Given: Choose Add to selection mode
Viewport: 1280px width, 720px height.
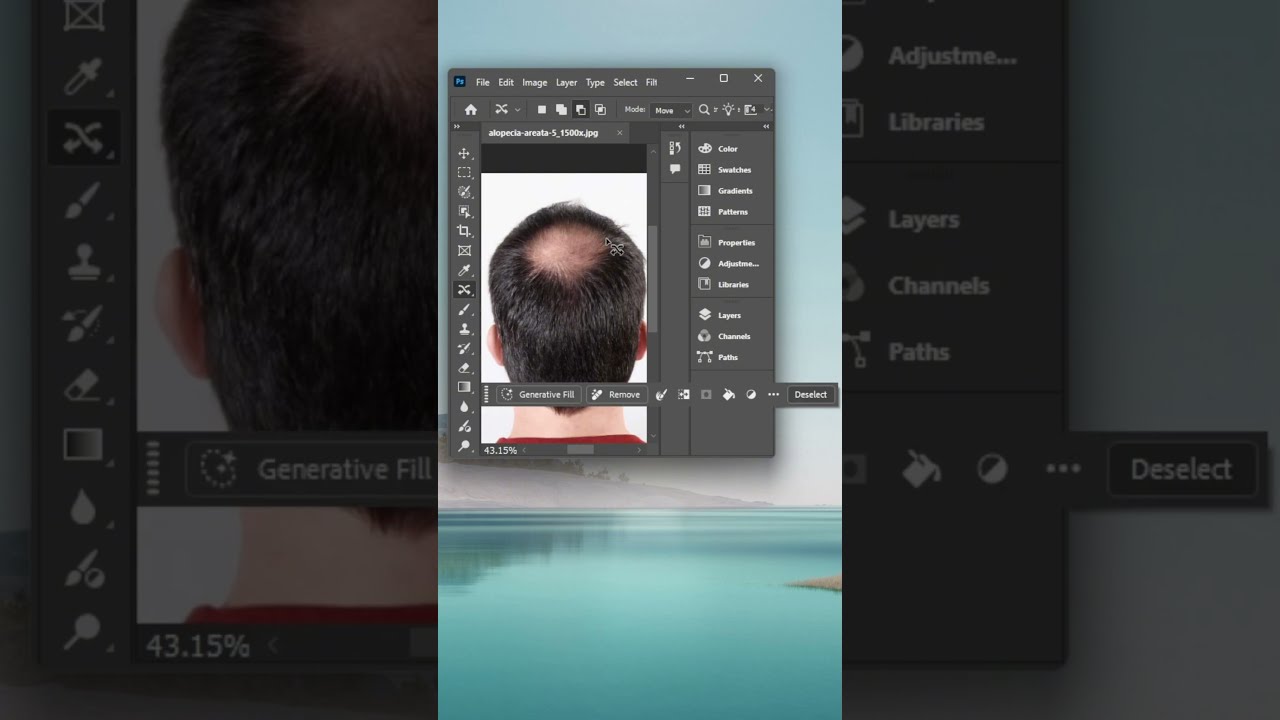Looking at the screenshot, I should tap(561, 110).
